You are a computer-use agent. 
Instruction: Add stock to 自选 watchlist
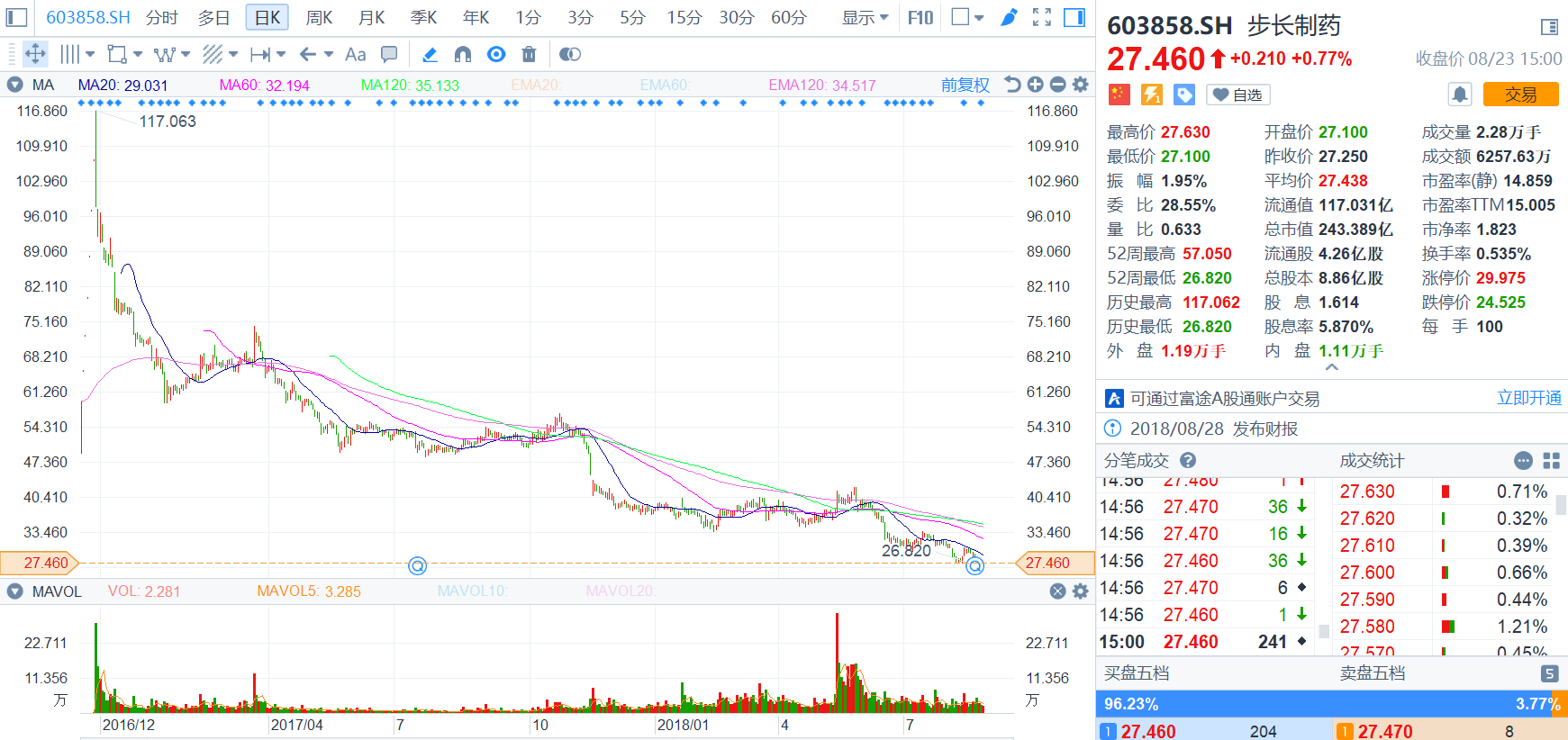click(1237, 95)
